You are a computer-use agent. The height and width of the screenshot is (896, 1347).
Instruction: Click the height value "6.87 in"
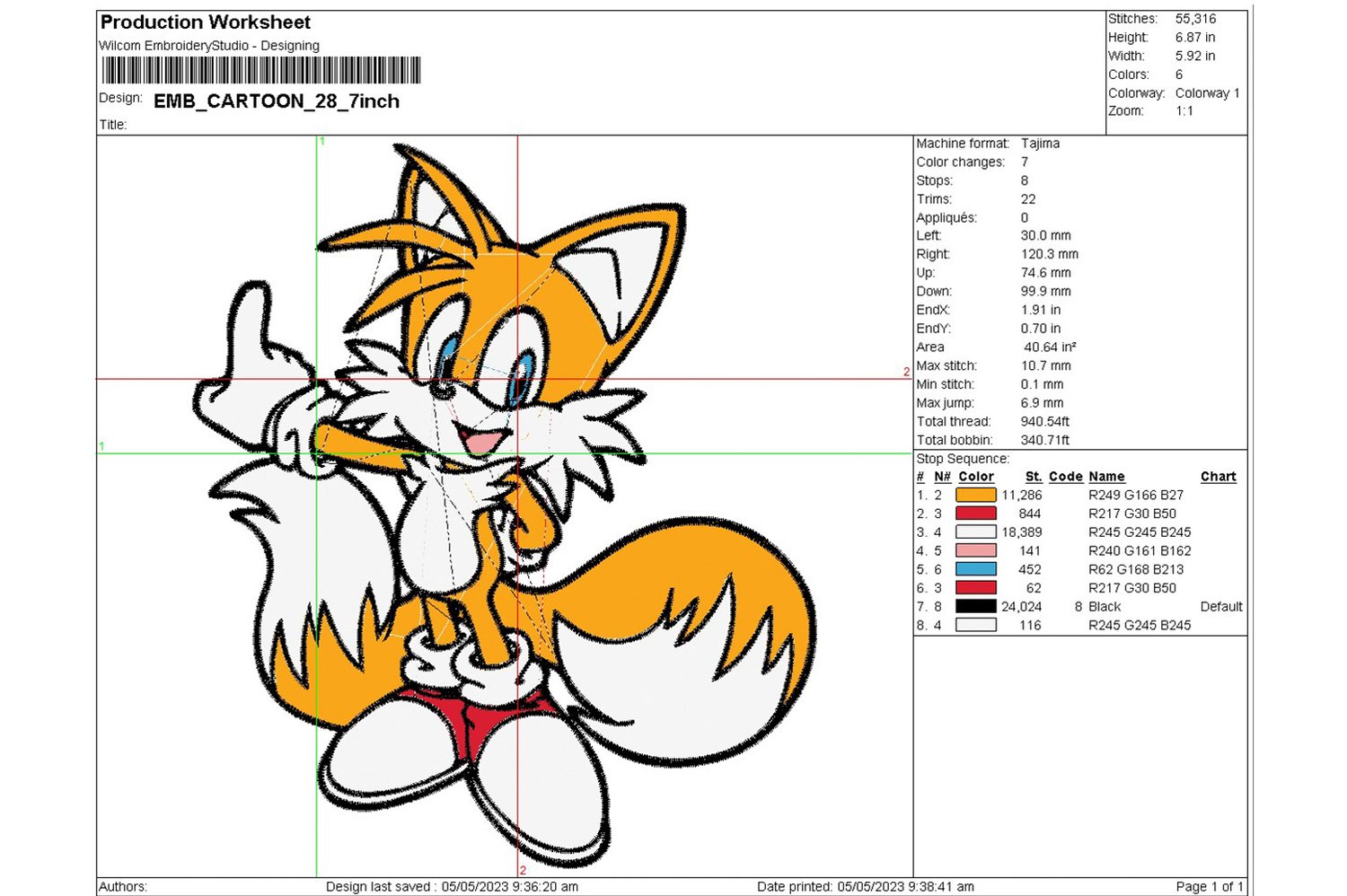[1195, 38]
